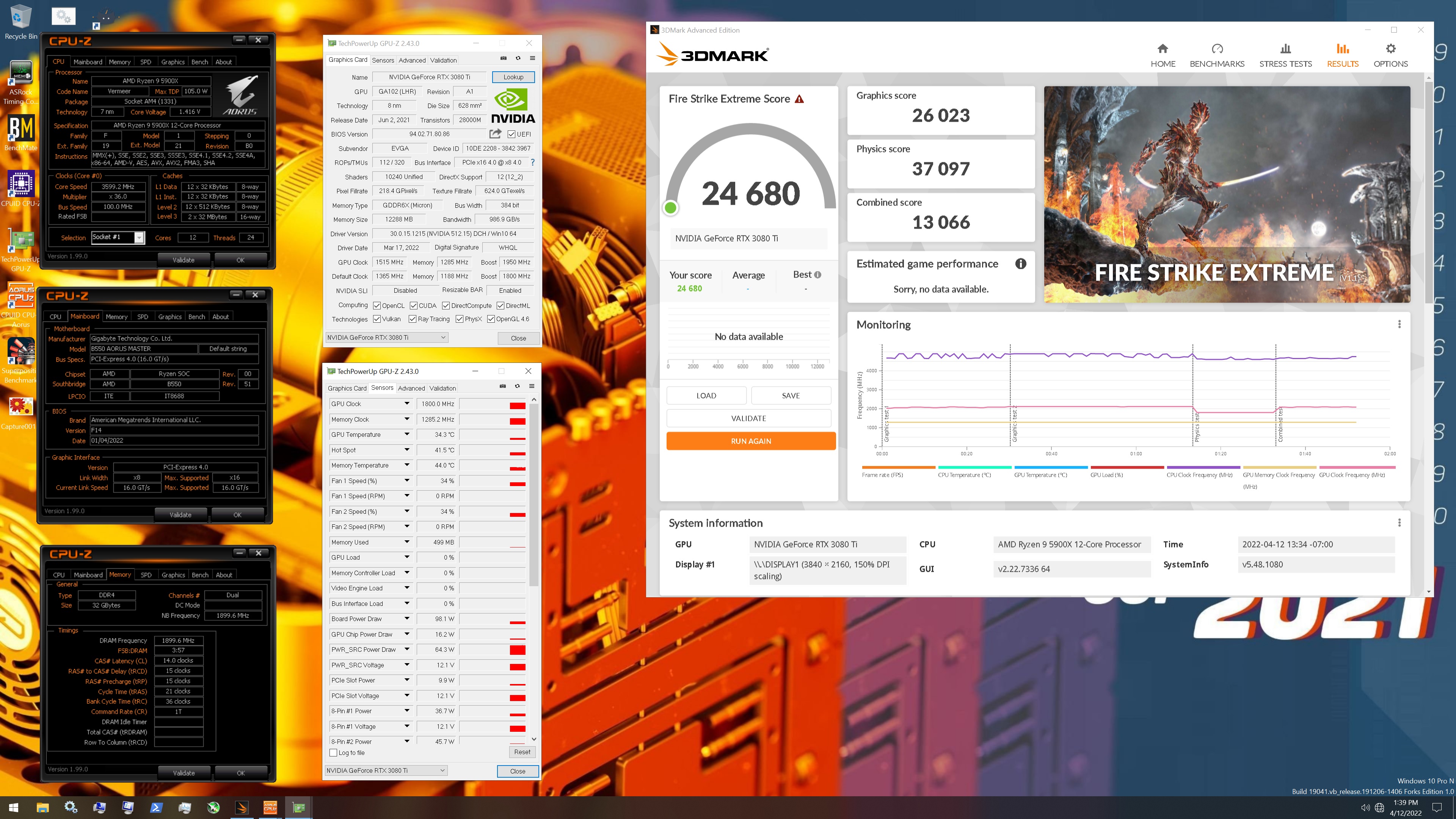Click the camera icon in GPU-Z Sensors window

(502, 387)
